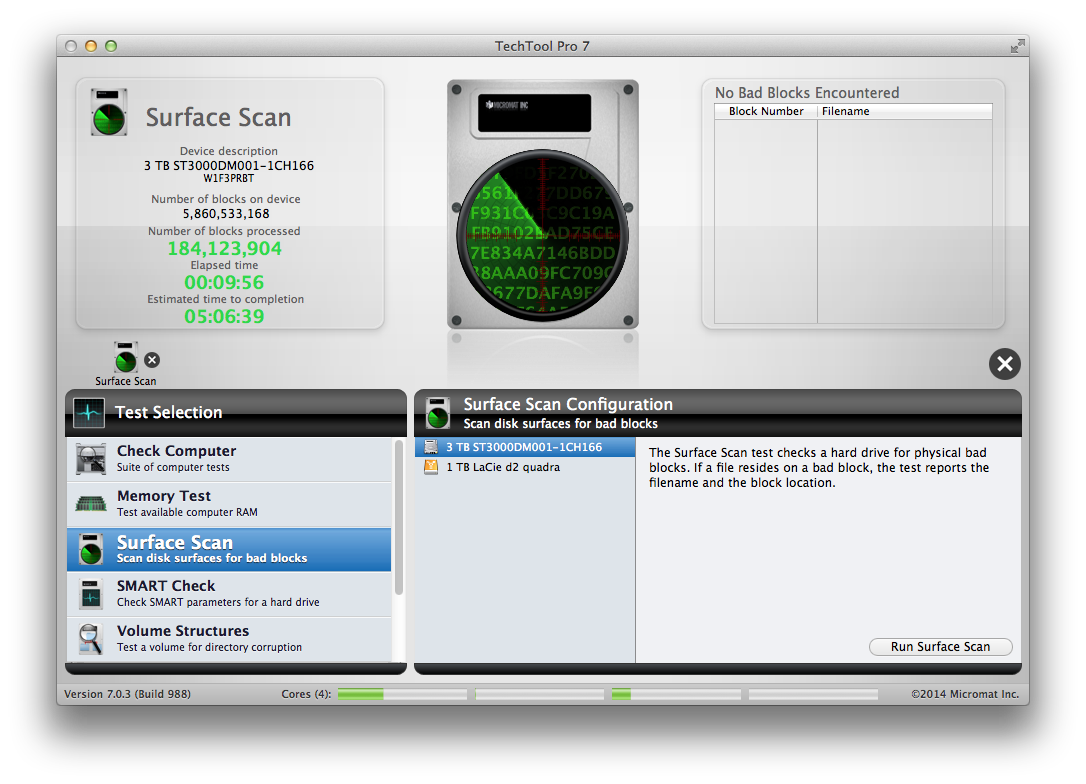Select the Surface Scan test in list
This screenshot has height=784, width=1086.
229,549
